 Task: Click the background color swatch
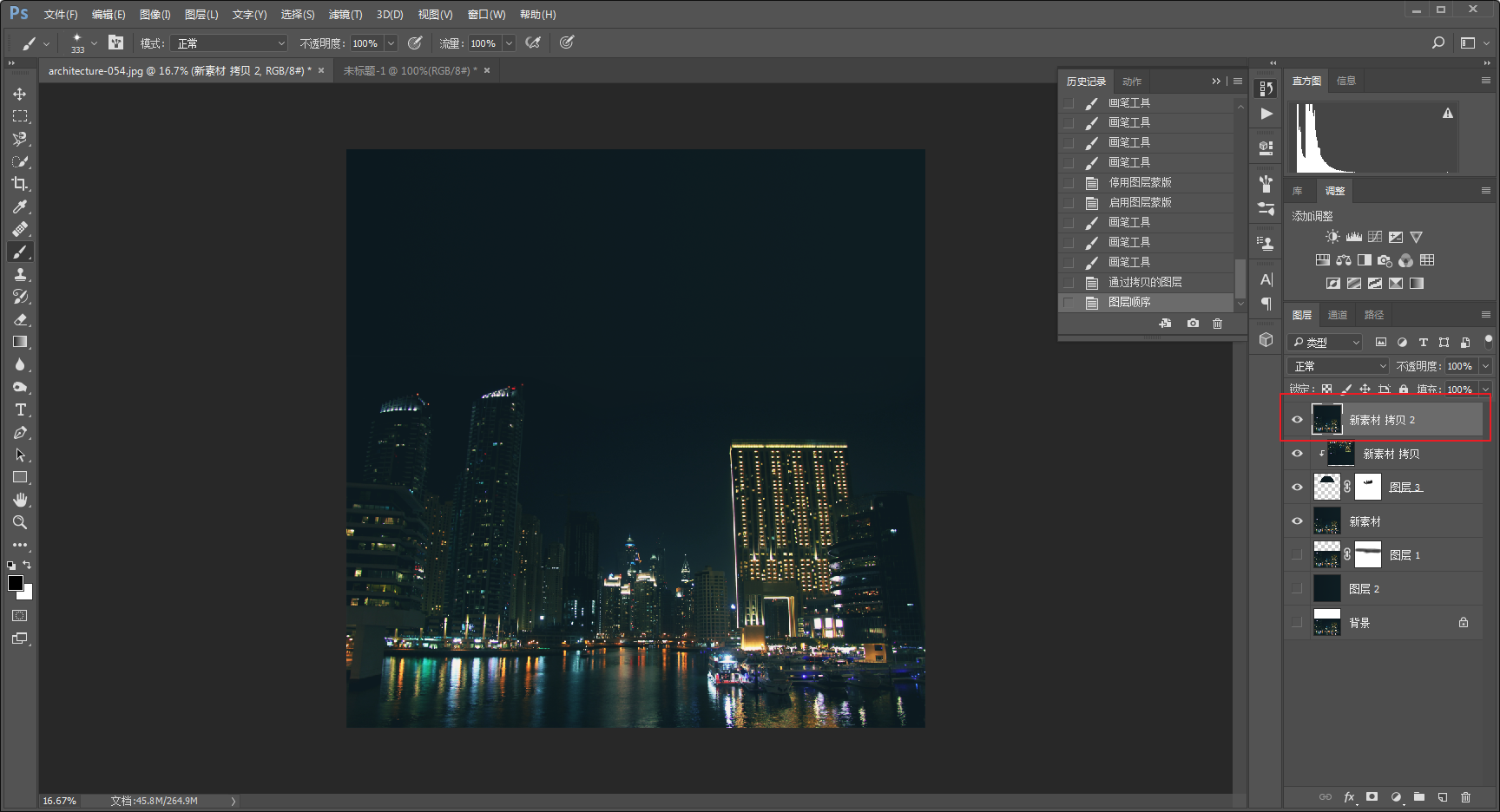[x=27, y=594]
